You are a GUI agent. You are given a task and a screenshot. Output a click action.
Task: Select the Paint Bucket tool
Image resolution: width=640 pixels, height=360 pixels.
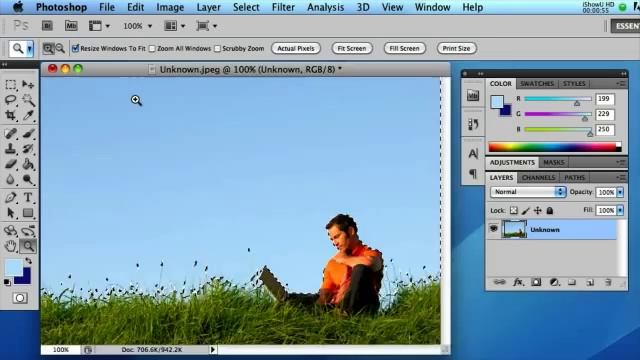[x=28, y=164]
